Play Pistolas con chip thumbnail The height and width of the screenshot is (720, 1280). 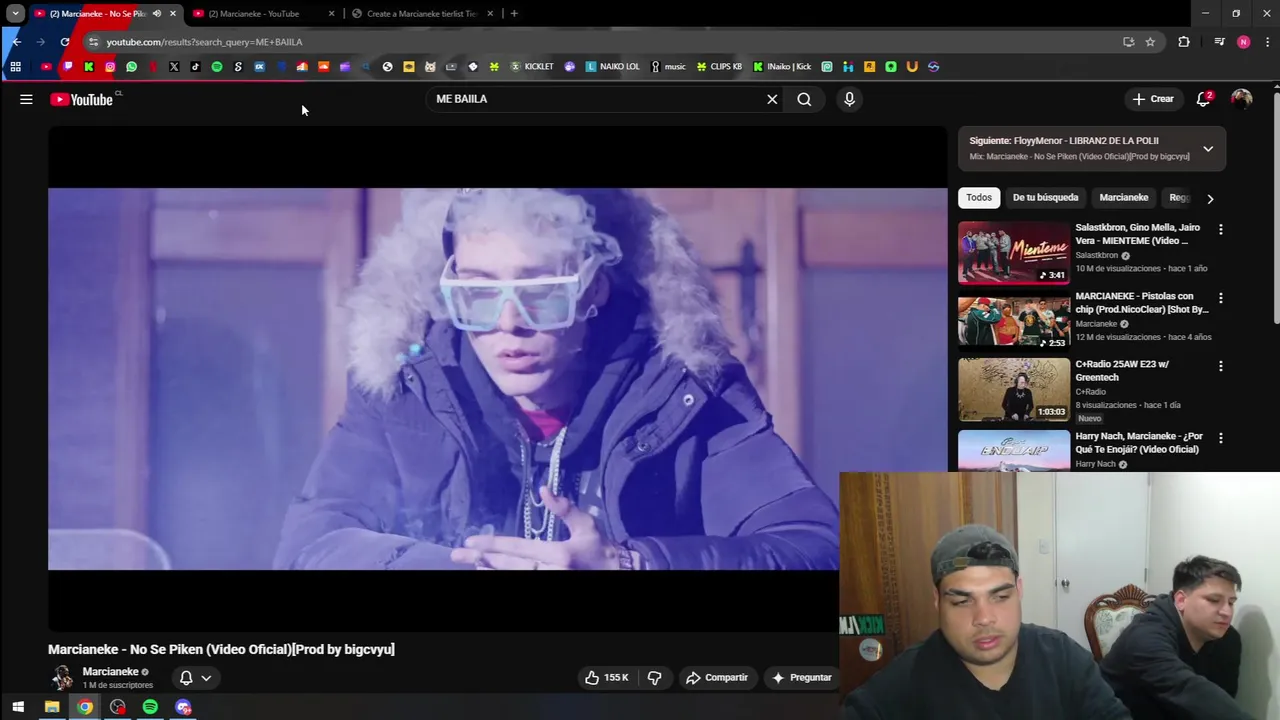(1014, 321)
